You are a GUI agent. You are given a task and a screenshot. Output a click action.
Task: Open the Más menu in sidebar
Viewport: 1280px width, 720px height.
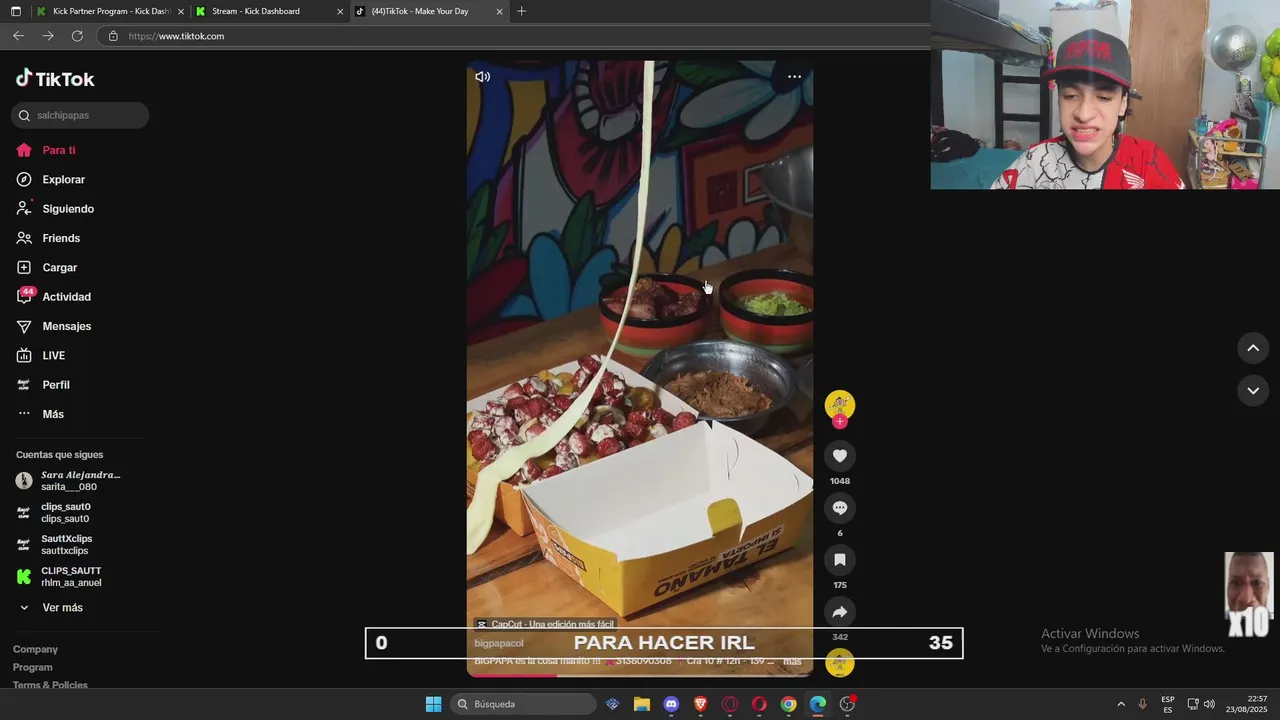[40, 414]
